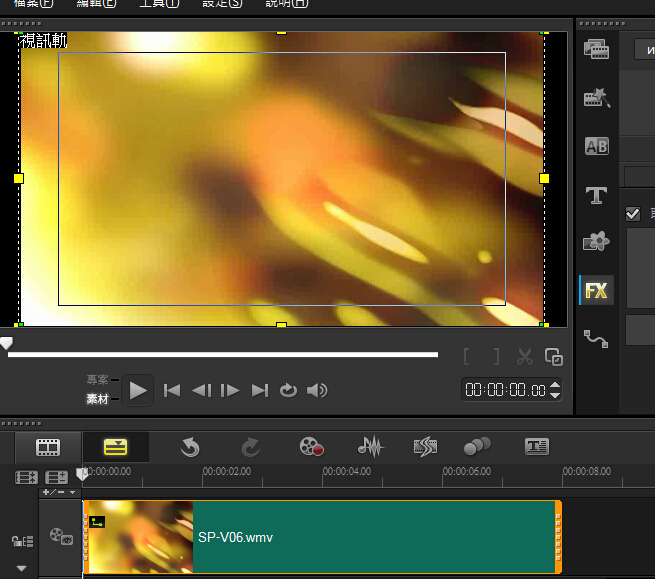Open the system volume control
Screen dimensions: 655x579
pyautogui.click(x=317, y=391)
